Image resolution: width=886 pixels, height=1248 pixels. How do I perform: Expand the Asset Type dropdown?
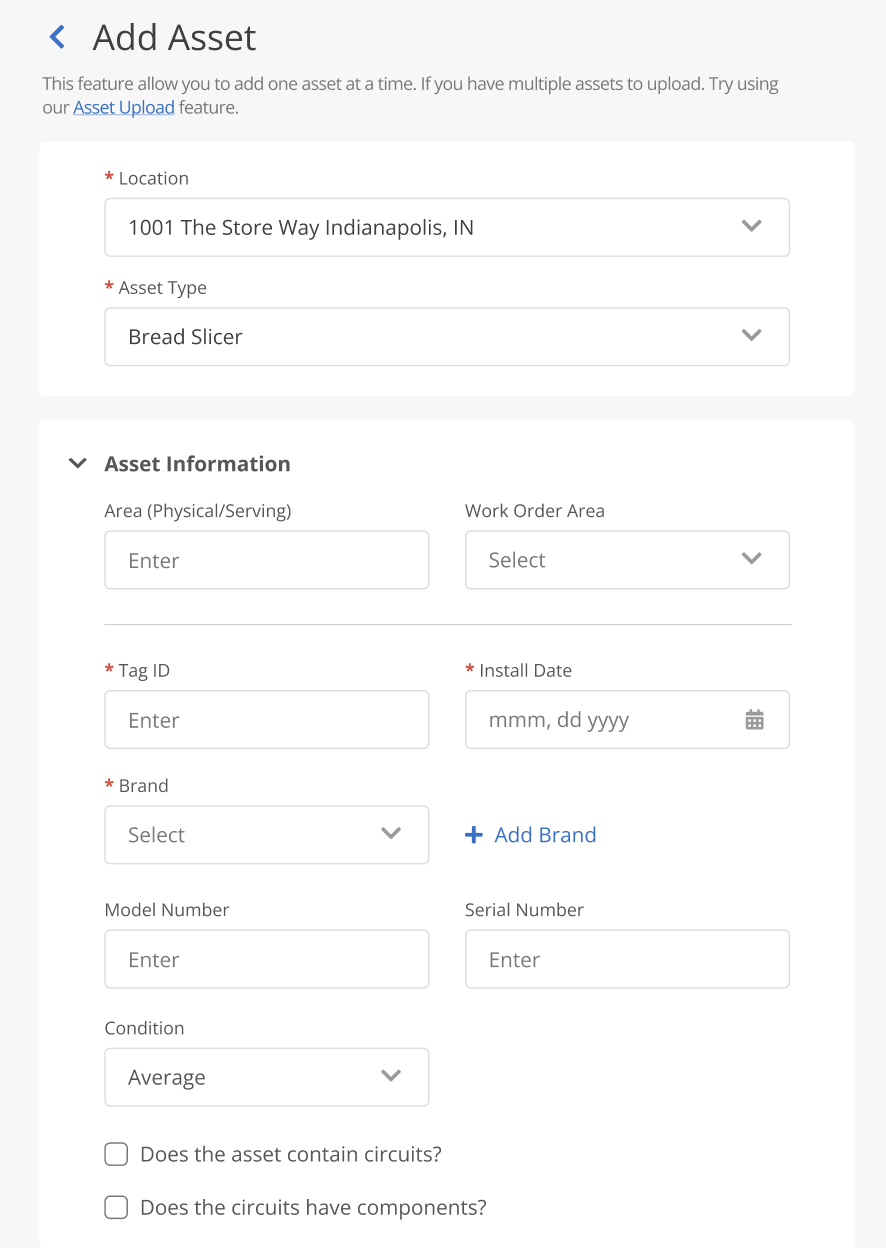click(447, 337)
